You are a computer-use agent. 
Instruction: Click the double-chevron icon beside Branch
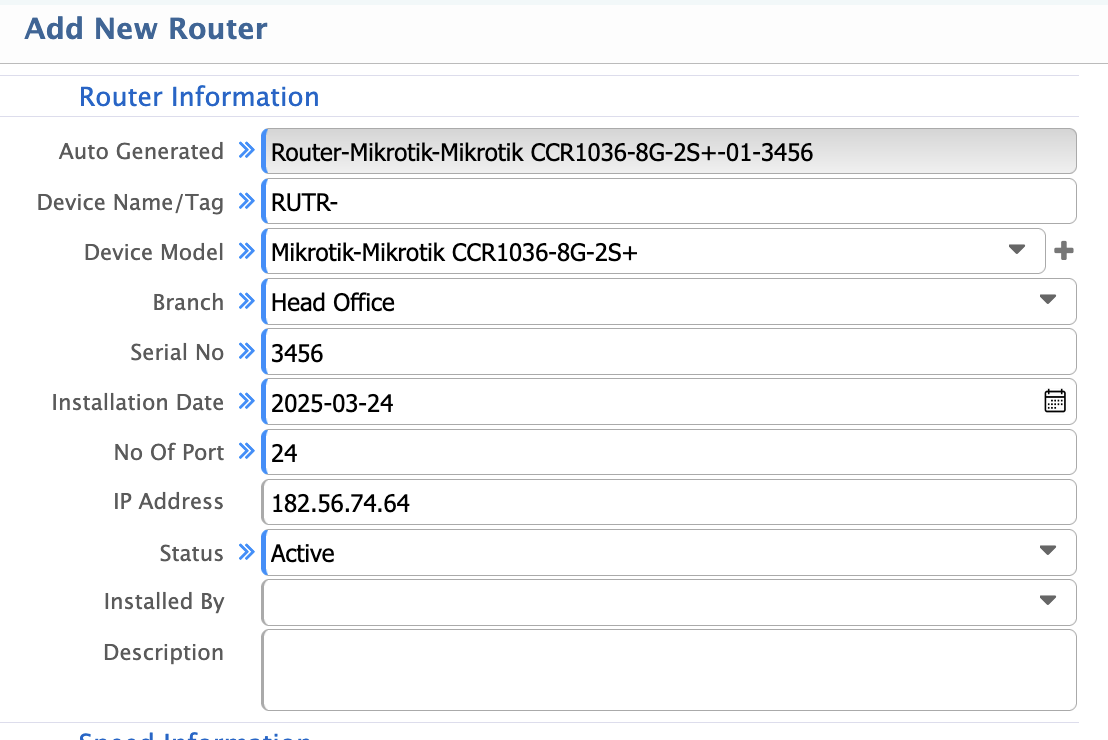245,301
